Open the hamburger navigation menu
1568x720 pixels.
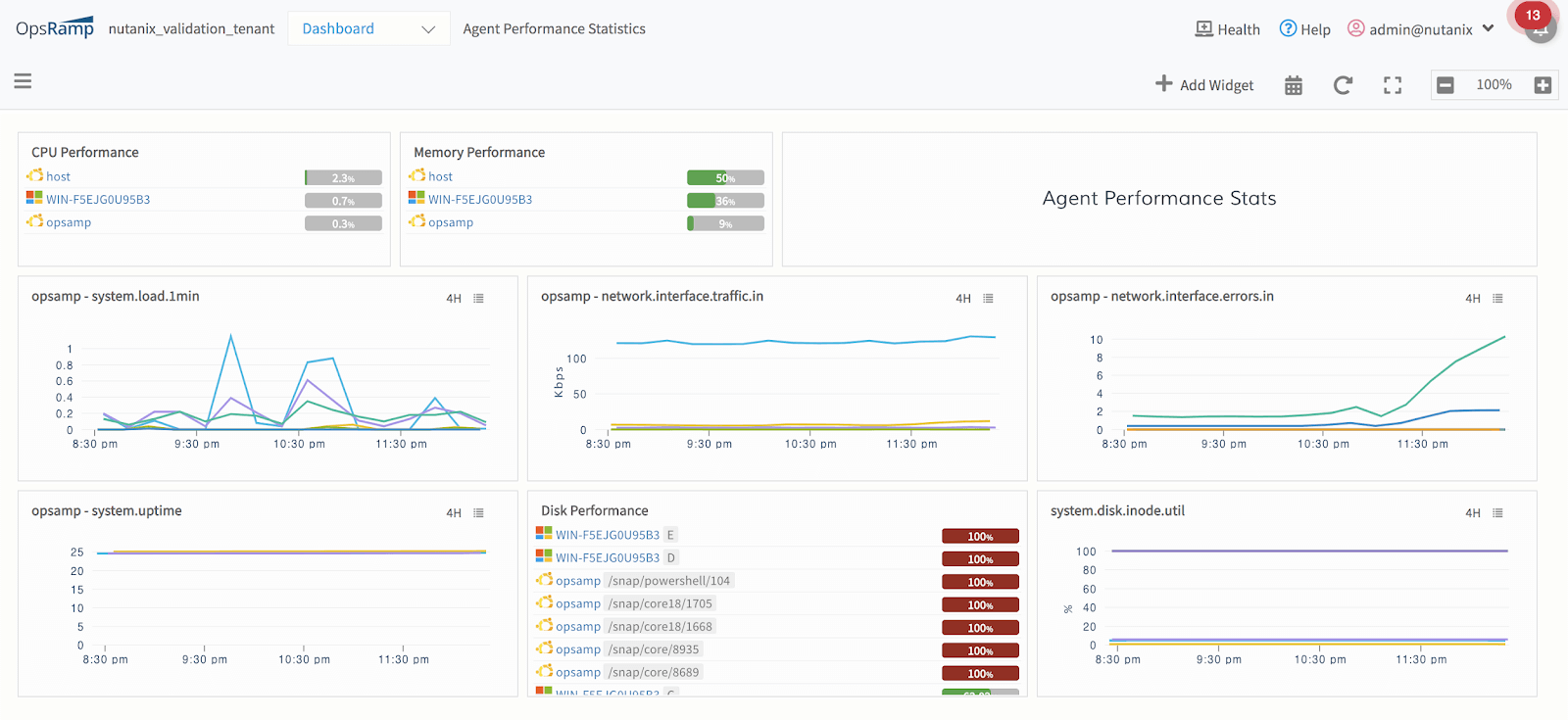(x=23, y=81)
